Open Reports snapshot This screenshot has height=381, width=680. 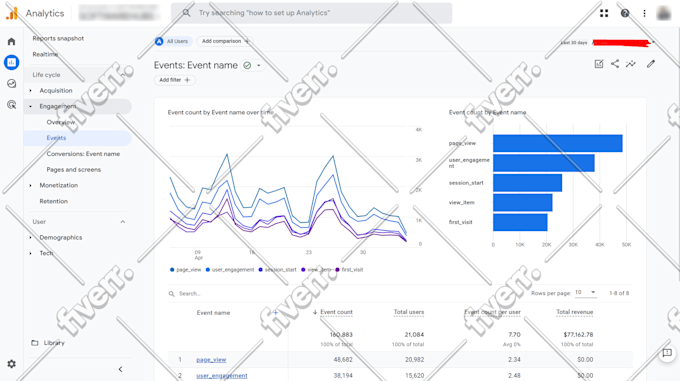[x=58, y=39]
